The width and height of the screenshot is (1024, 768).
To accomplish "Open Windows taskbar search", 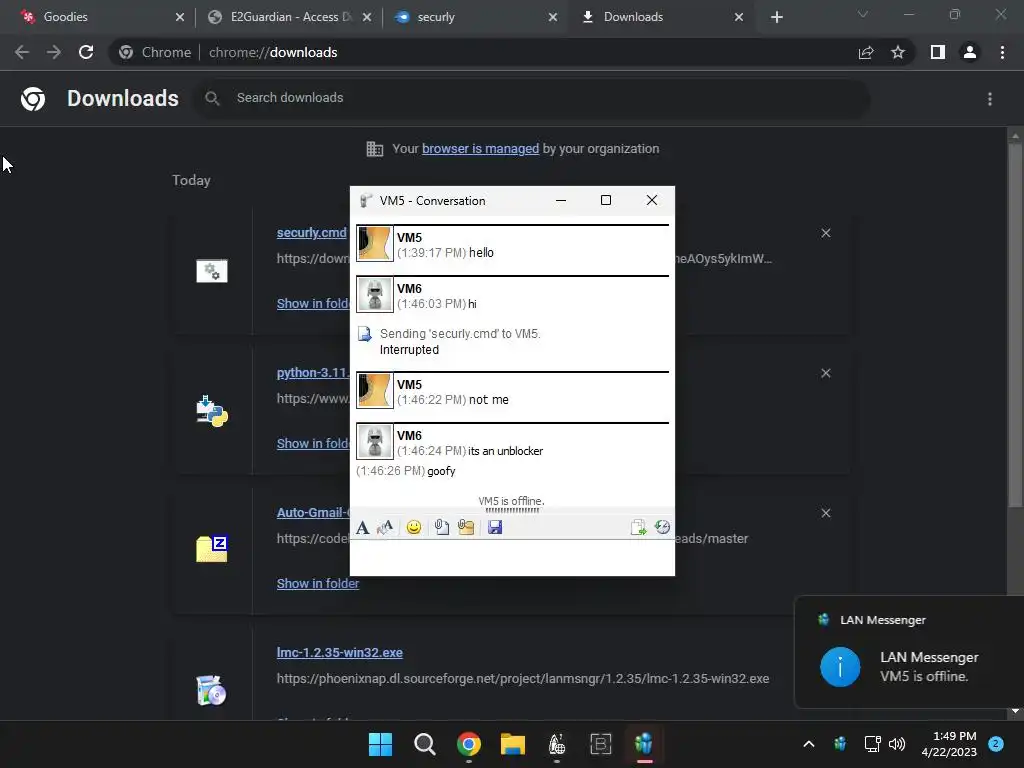I will pos(424,744).
